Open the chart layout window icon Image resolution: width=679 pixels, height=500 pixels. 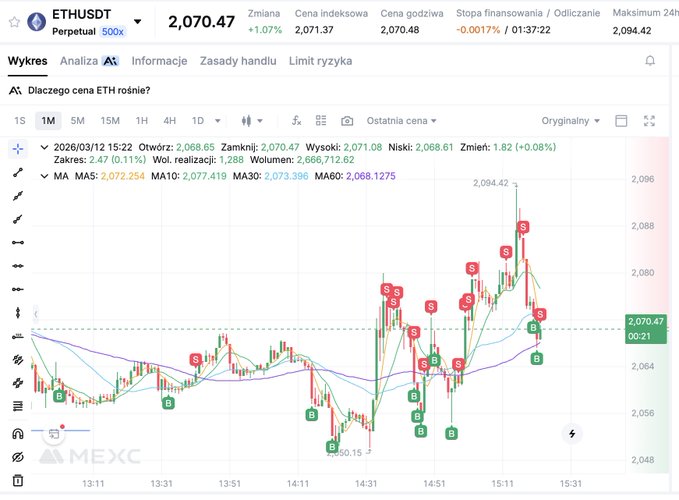click(x=621, y=120)
